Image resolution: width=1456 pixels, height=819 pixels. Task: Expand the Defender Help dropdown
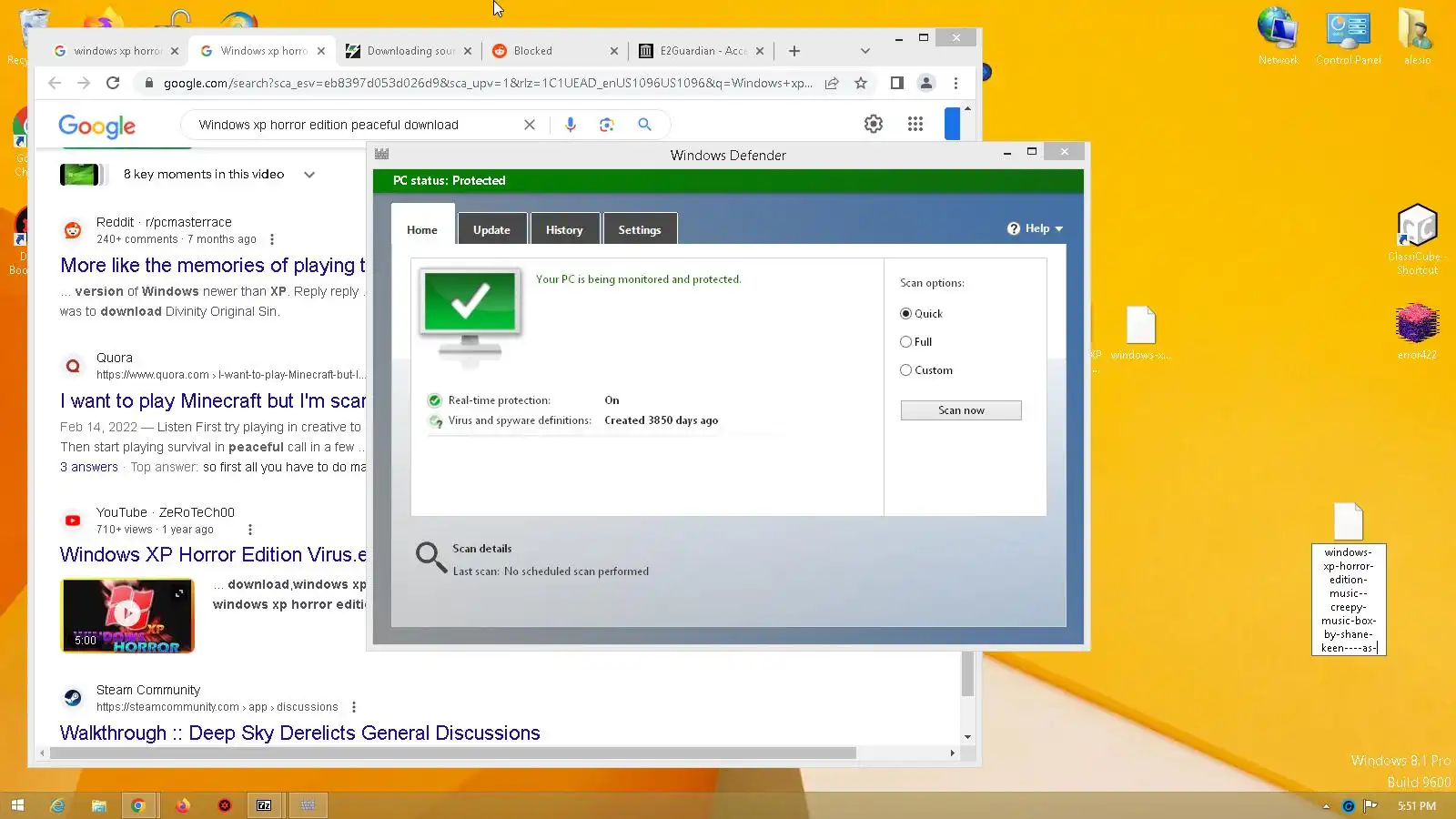[x=1036, y=228]
